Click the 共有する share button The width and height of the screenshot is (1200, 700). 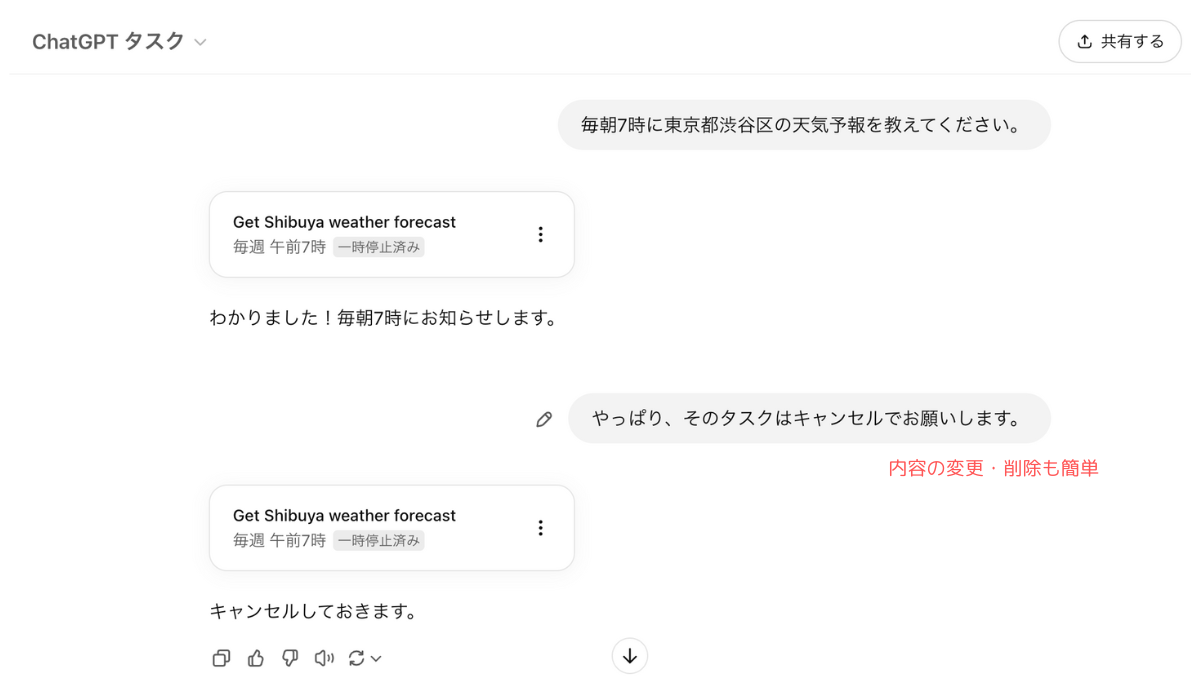pyautogui.click(x=1120, y=42)
